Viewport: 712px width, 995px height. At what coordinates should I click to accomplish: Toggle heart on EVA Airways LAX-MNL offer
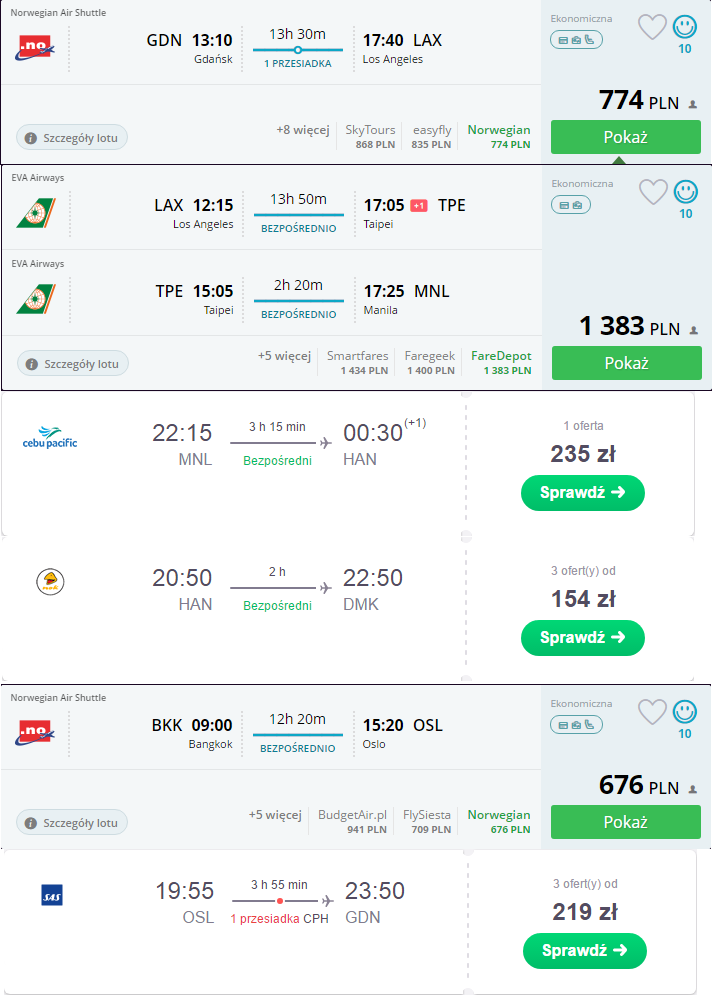click(653, 192)
